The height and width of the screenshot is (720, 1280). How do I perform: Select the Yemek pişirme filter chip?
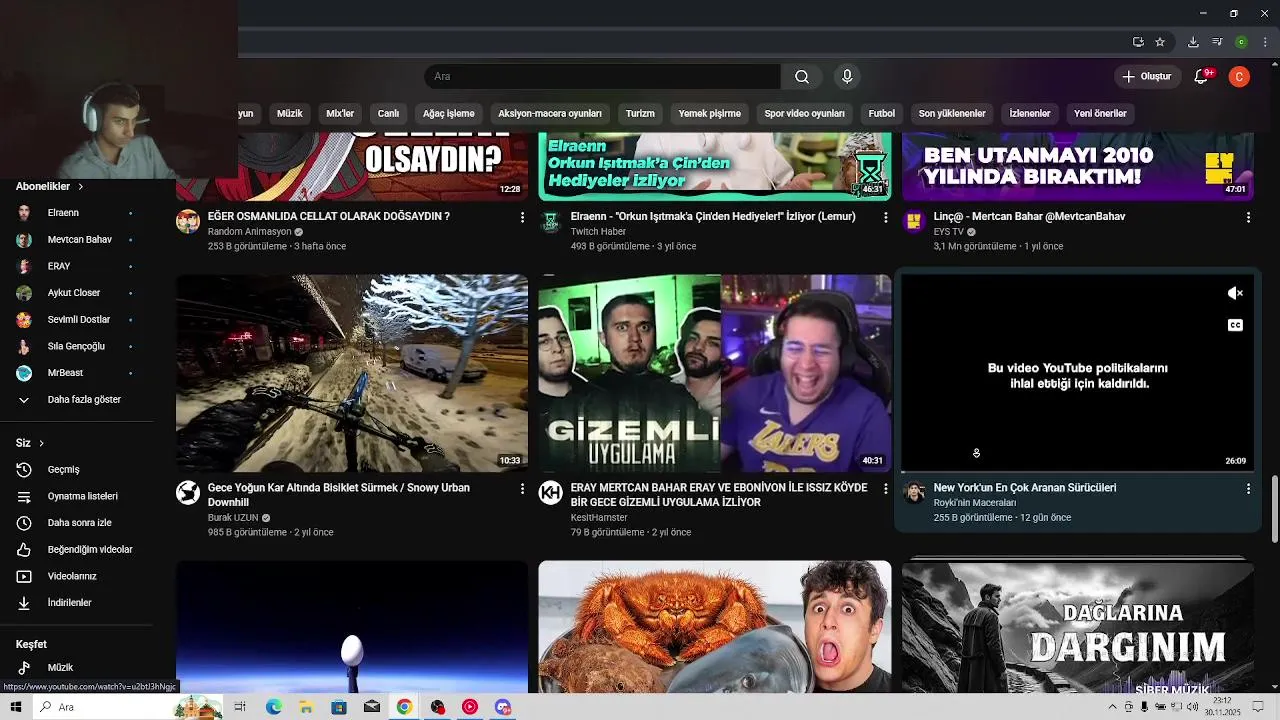(709, 114)
